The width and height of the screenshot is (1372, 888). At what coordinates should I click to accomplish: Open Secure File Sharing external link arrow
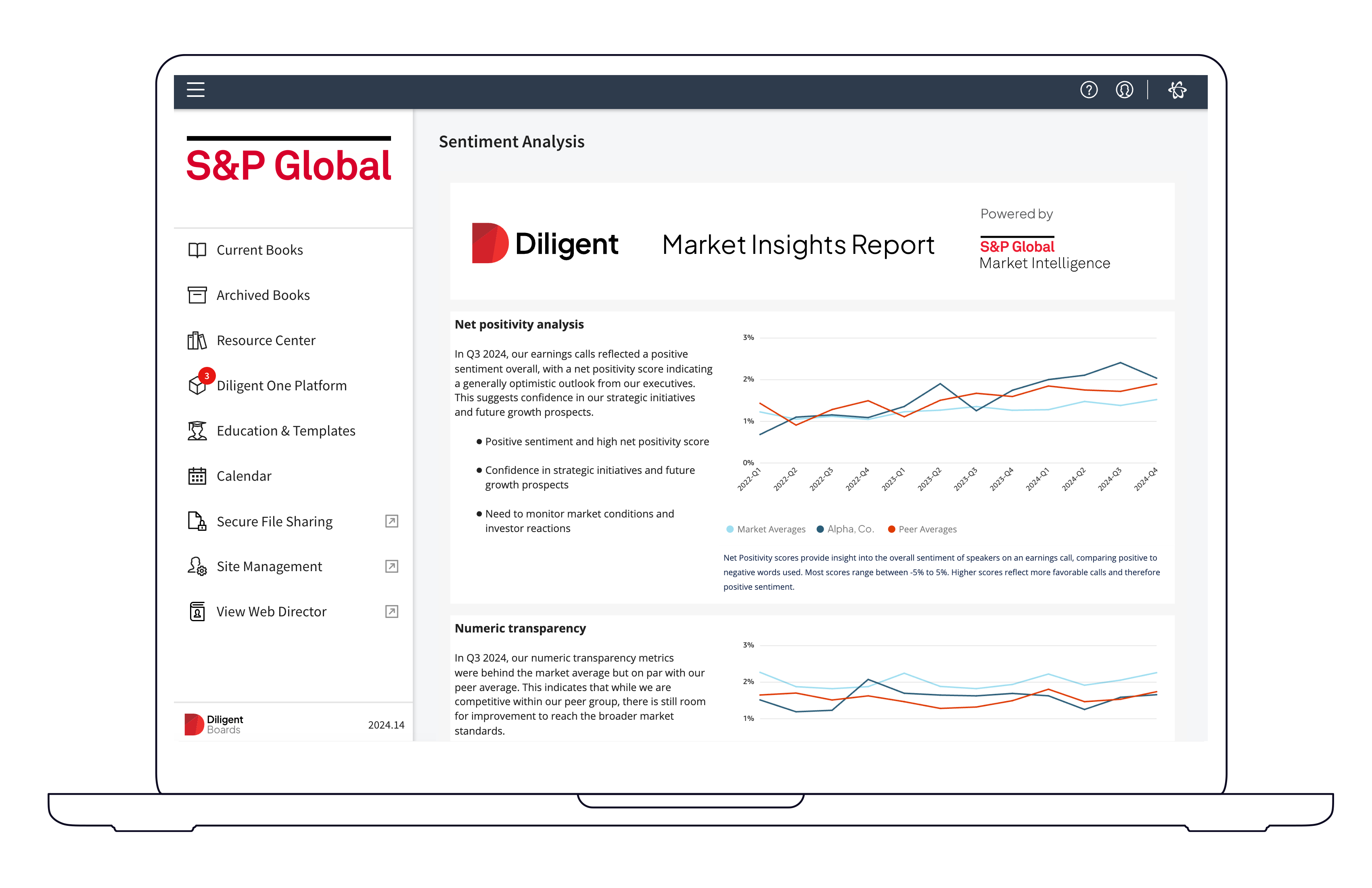point(391,521)
